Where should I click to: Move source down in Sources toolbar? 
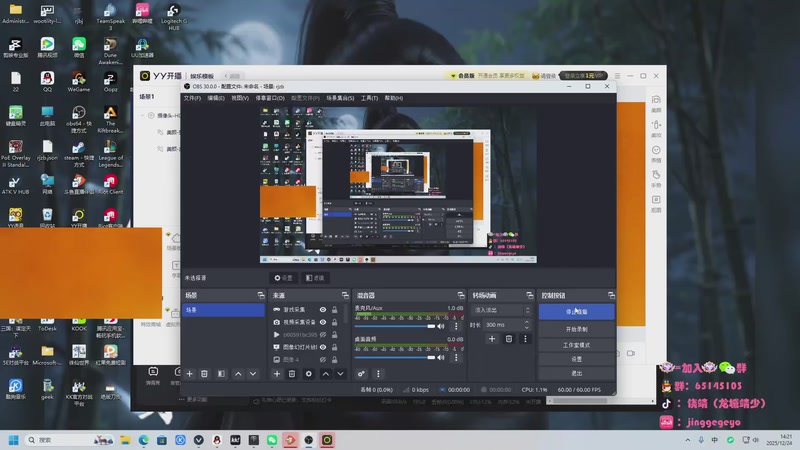pyautogui.click(x=340, y=374)
